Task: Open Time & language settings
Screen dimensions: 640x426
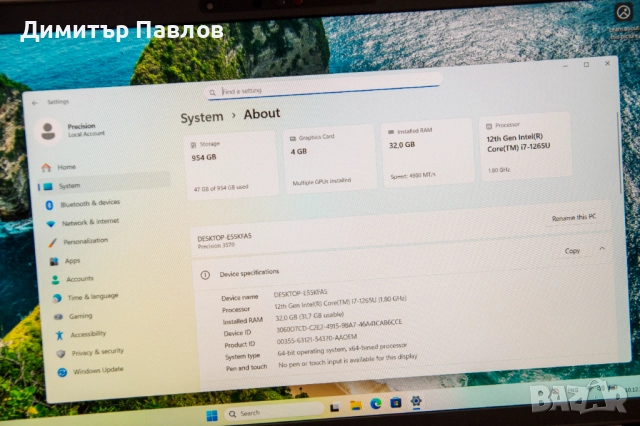Action: click(85, 297)
